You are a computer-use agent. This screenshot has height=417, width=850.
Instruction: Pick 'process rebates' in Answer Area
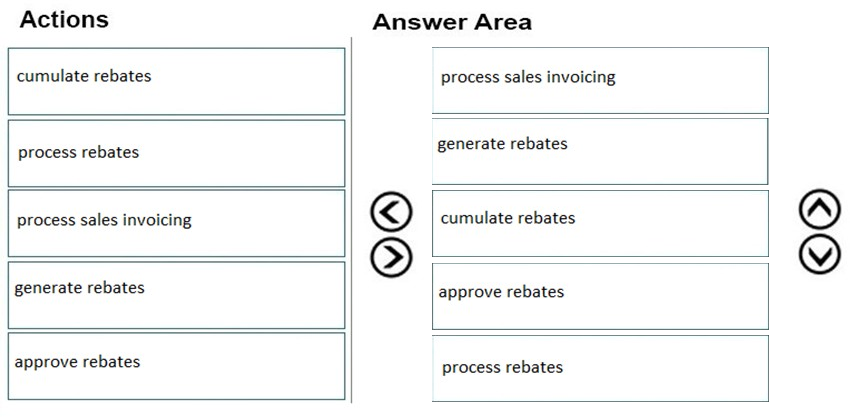click(x=600, y=368)
